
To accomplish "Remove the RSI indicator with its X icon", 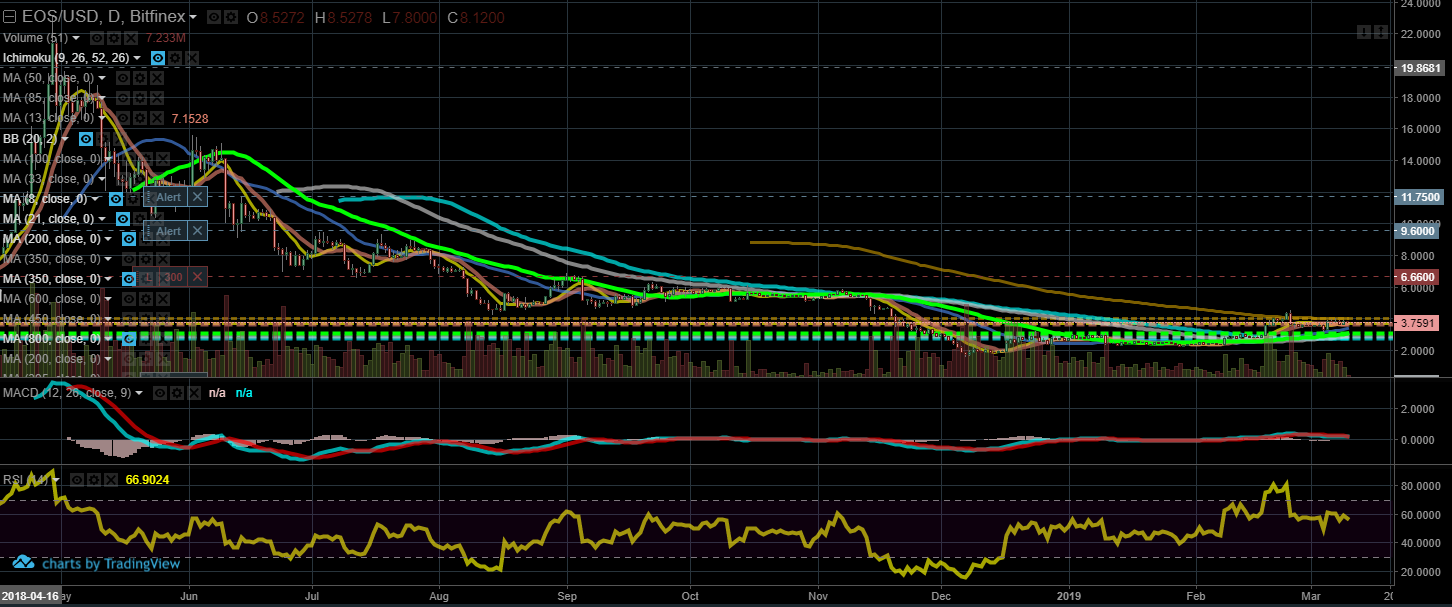I will (111, 480).
